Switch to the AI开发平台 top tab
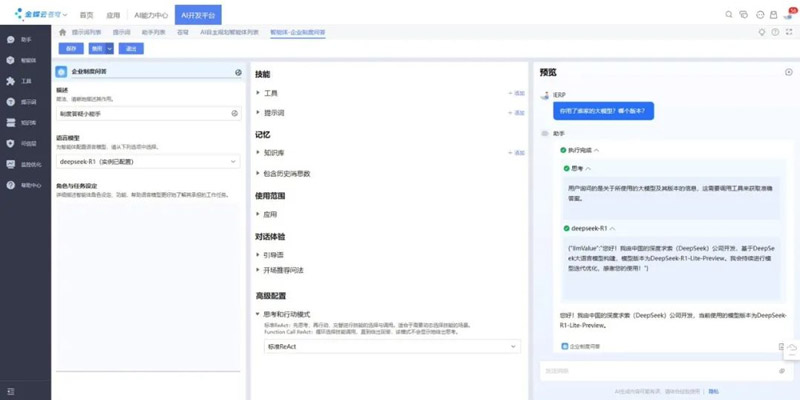 click(198, 15)
